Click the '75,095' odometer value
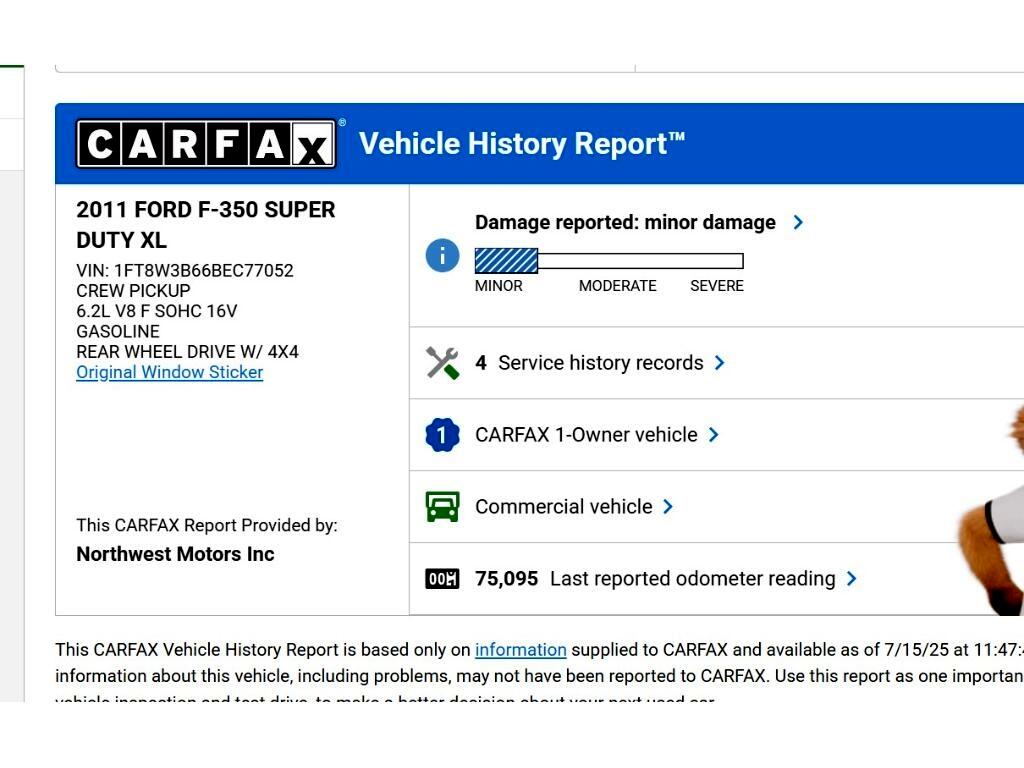 click(x=506, y=579)
